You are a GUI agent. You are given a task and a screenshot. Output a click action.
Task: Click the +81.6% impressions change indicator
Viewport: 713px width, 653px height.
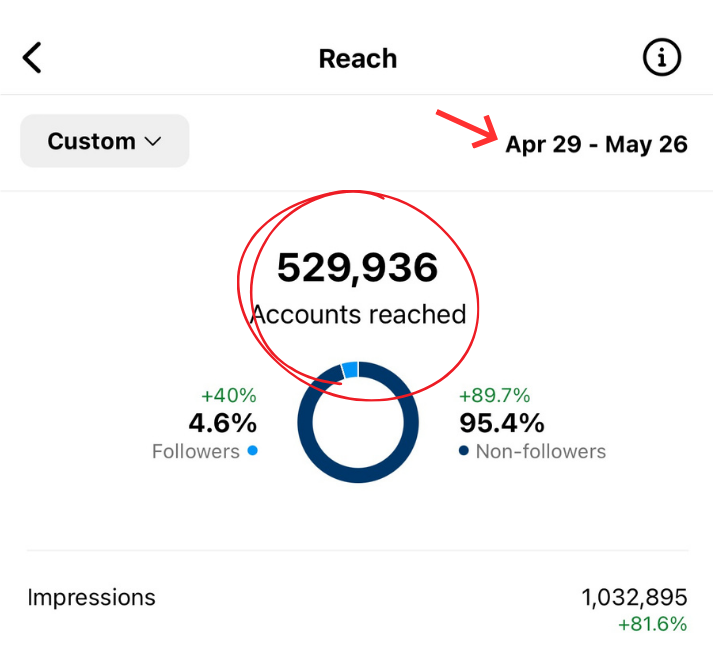click(x=653, y=625)
